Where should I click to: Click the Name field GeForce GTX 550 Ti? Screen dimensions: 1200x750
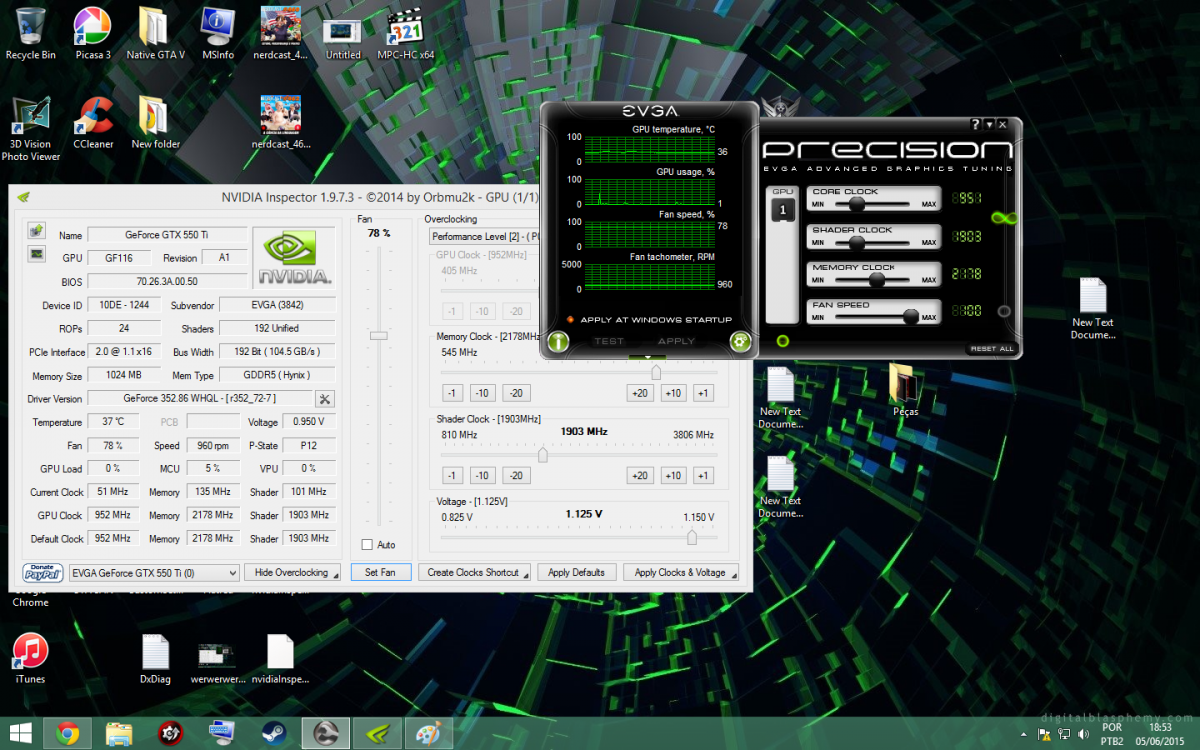(167, 235)
